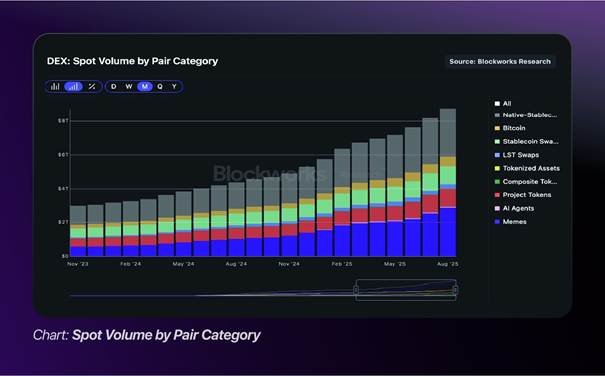The height and width of the screenshot is (376, 605).
Task: Select the daily (D) interval
Action: [x=113, y=86]
